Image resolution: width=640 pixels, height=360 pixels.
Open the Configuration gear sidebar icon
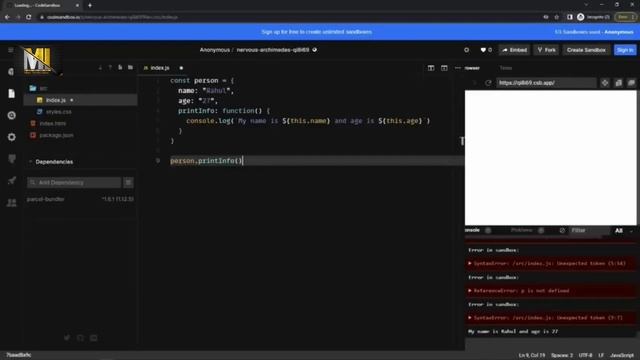[x=11, y=137]
